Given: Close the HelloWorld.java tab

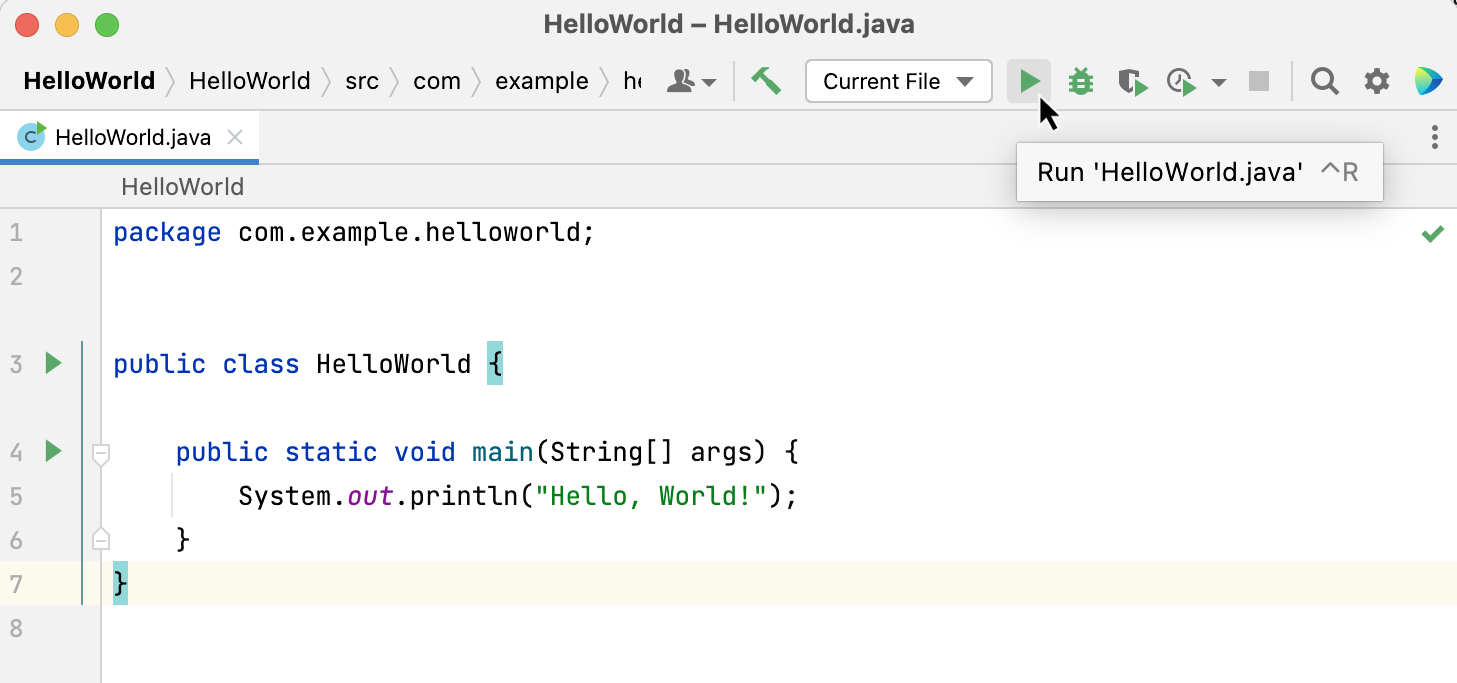Looking at the screenshot, I should point(235,137).
